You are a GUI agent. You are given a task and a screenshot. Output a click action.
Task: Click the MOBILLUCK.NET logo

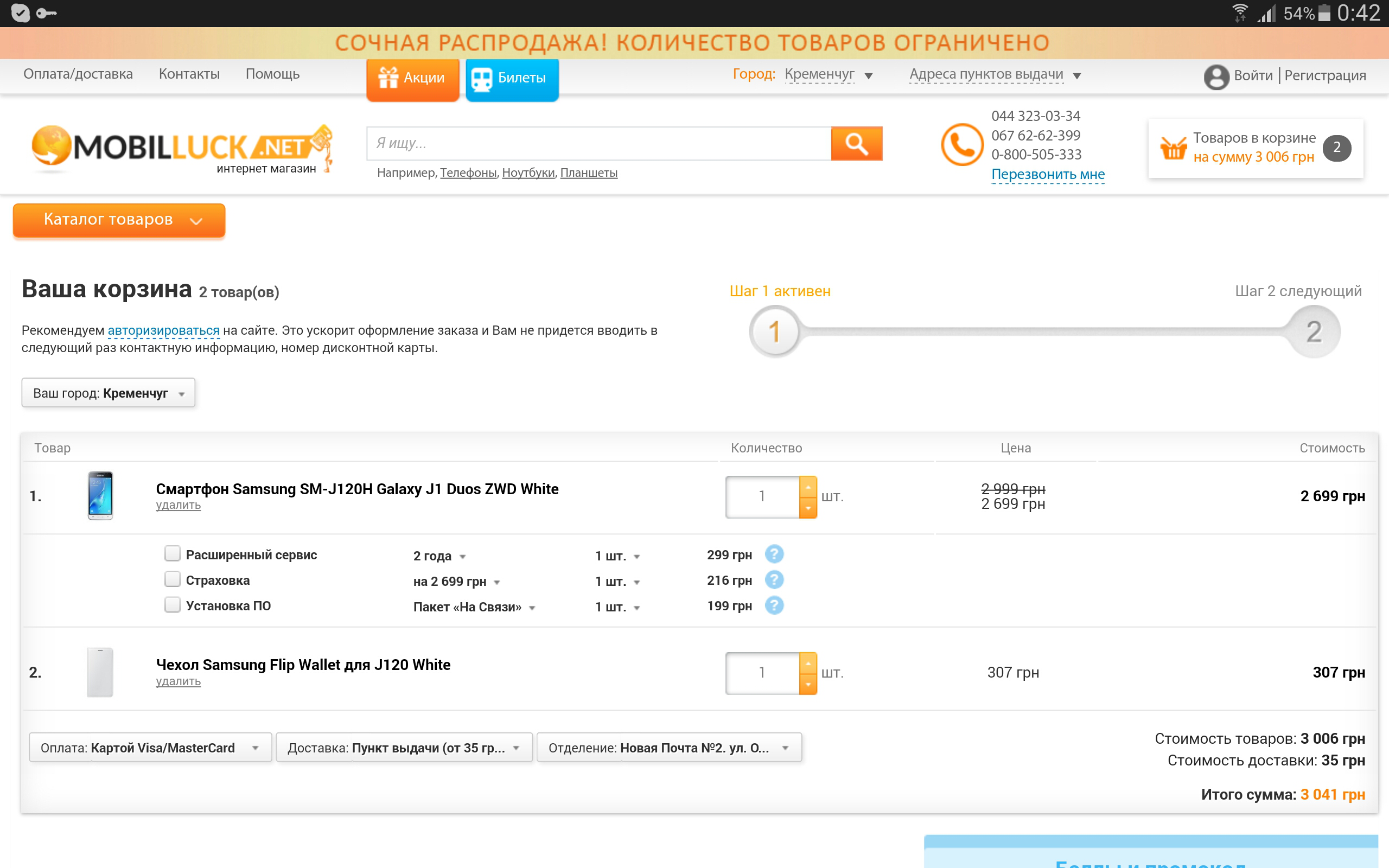click(181, 148)
